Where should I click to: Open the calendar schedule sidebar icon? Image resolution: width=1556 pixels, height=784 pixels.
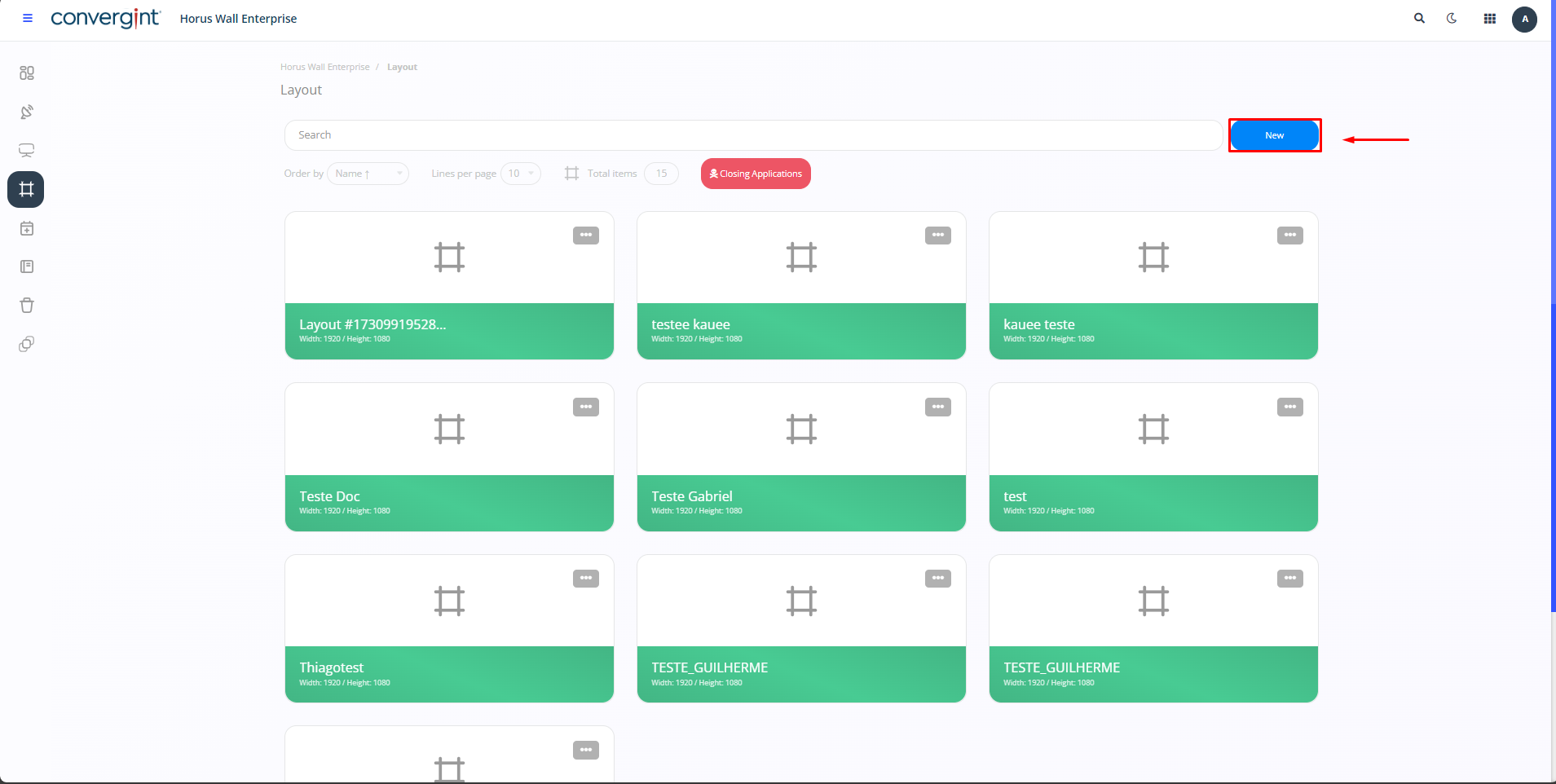pyautogui.click(x=27, y=229)
